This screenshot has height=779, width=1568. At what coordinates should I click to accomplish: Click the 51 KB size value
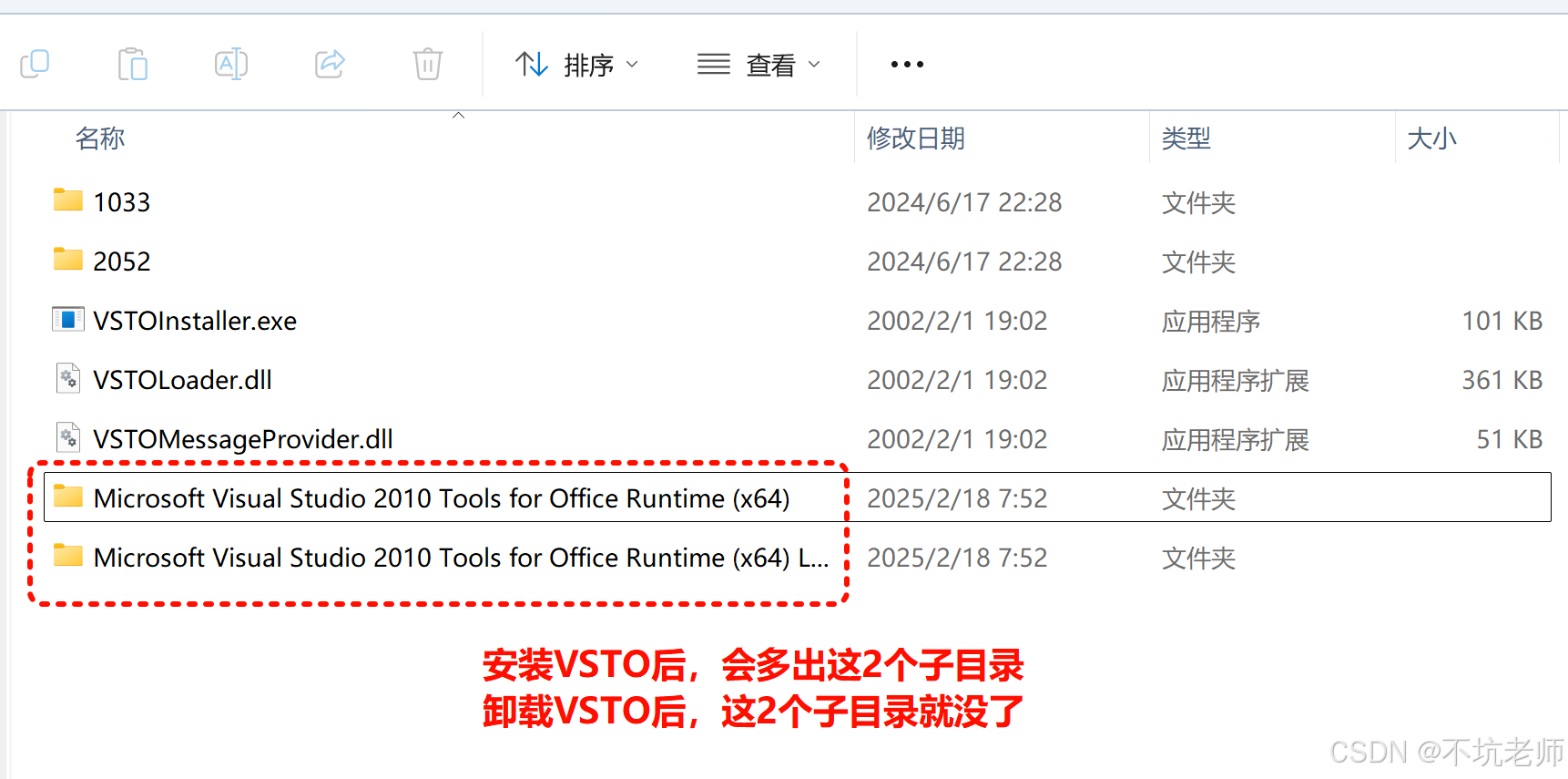pyautogui.click(x=1510, y=439)
